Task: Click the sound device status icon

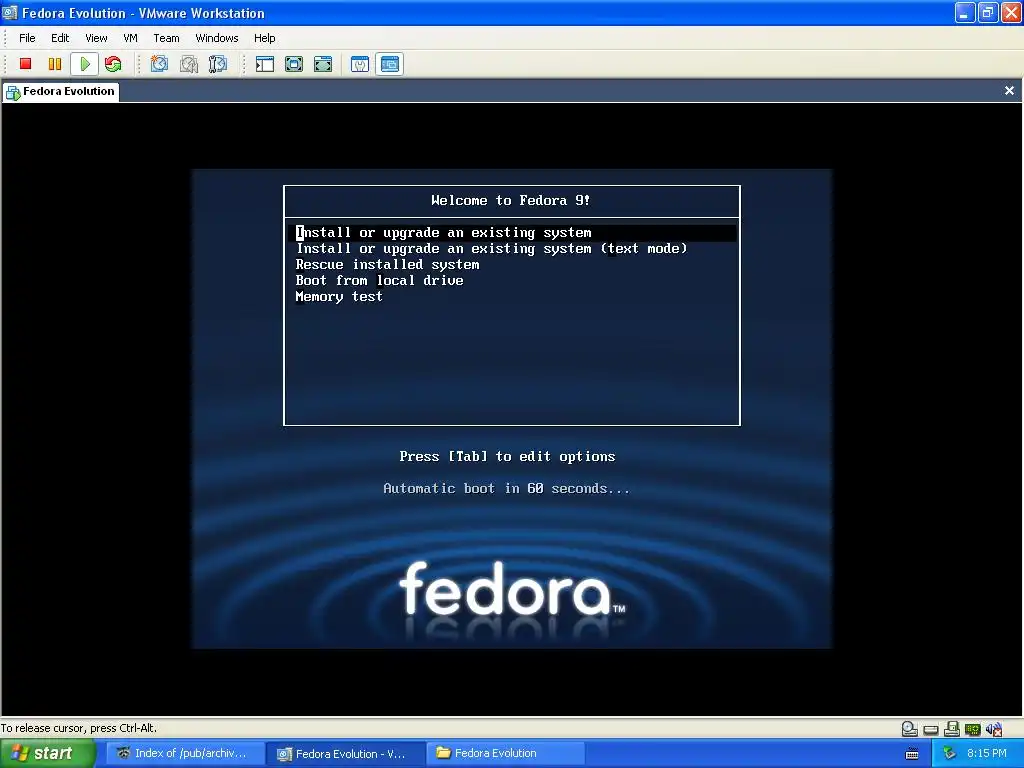Action: coord(994,729)
